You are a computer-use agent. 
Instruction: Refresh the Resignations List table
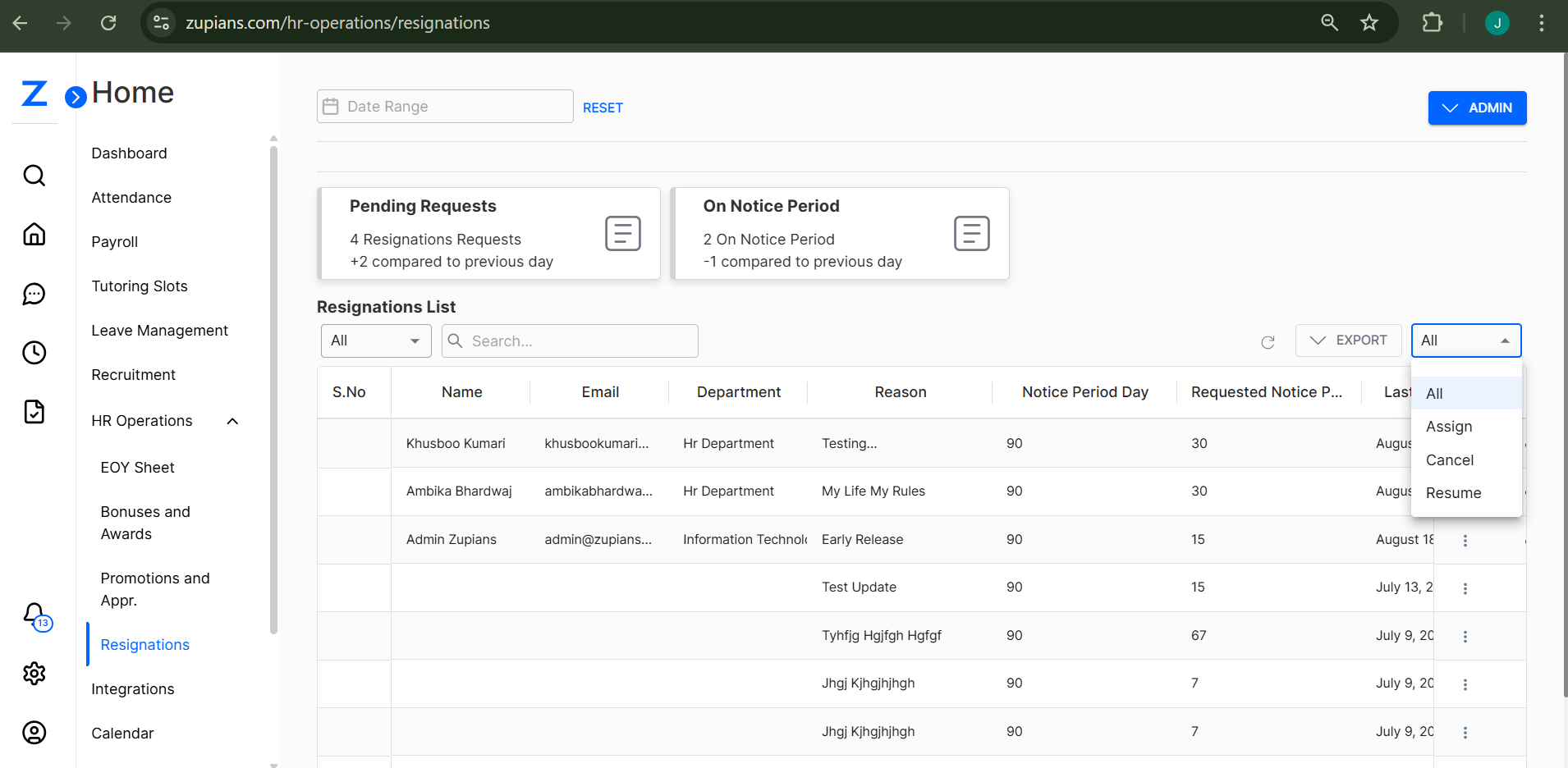(1268, 341)
